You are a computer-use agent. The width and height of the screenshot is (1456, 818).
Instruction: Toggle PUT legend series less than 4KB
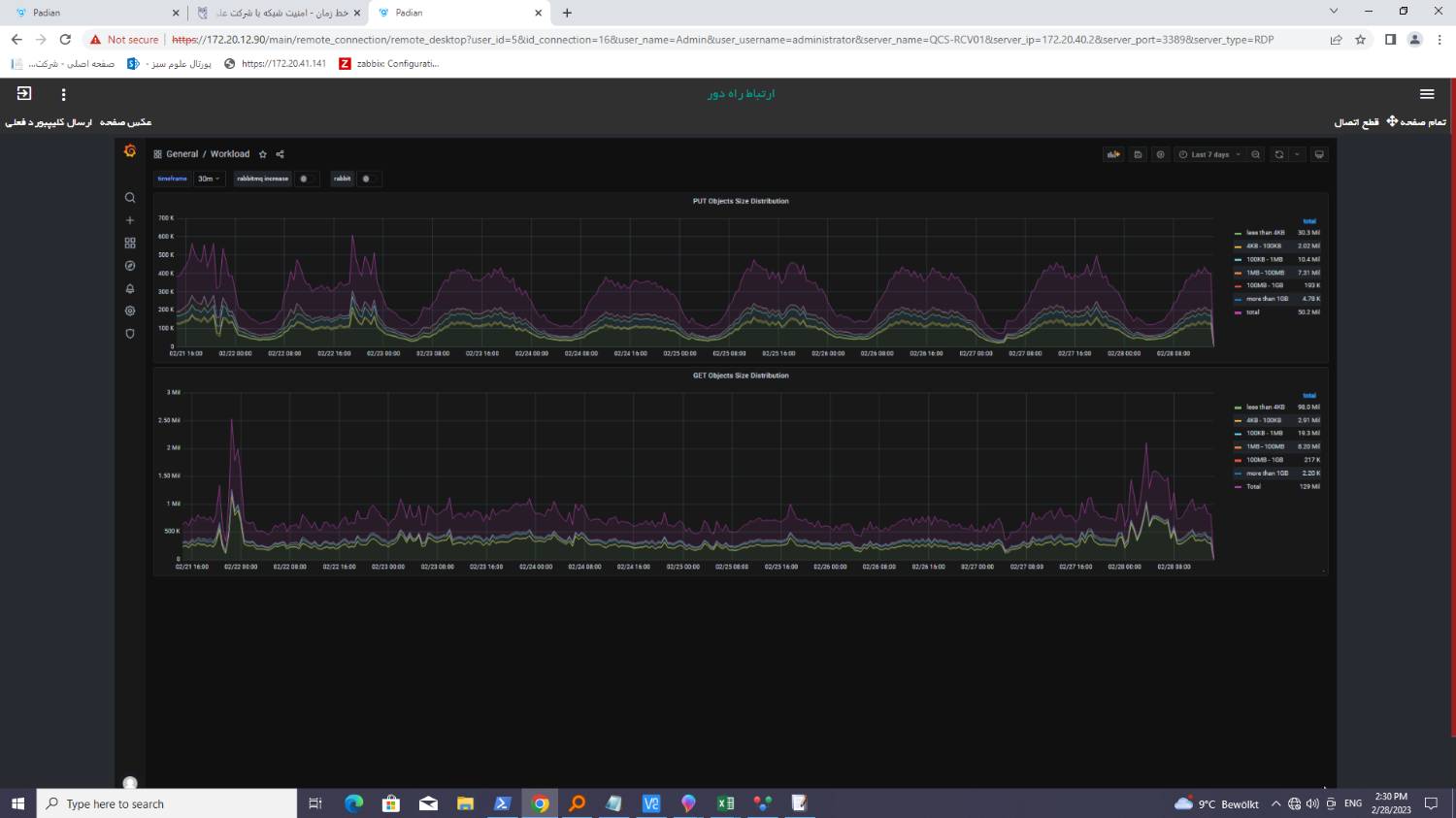1265,233
